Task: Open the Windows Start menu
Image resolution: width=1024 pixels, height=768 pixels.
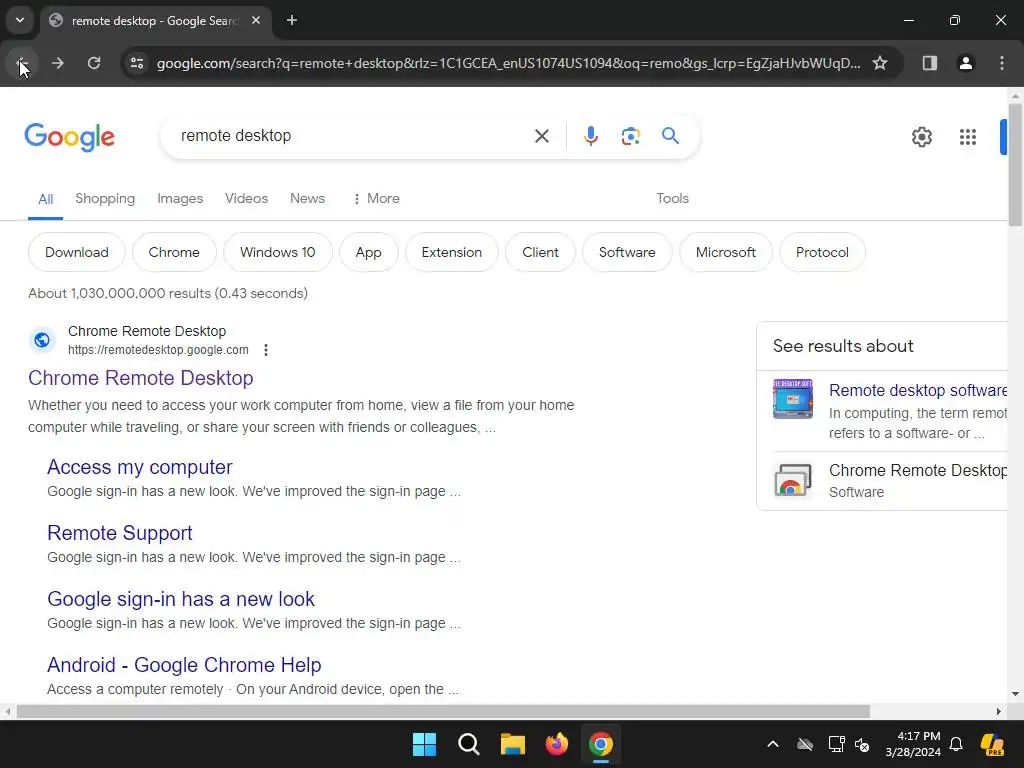Action: [424, 744]
